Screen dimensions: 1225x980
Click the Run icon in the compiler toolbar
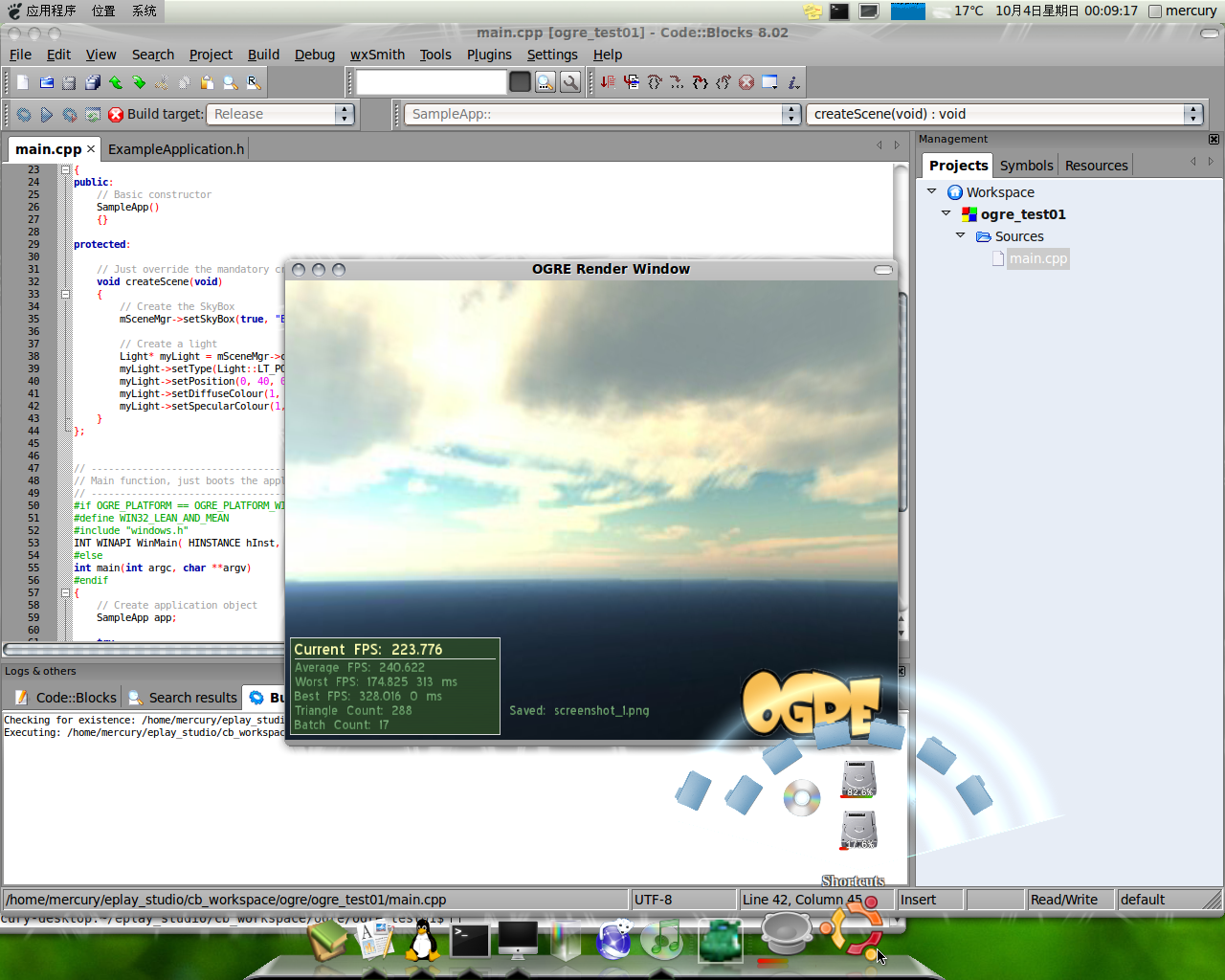[45, 115]
